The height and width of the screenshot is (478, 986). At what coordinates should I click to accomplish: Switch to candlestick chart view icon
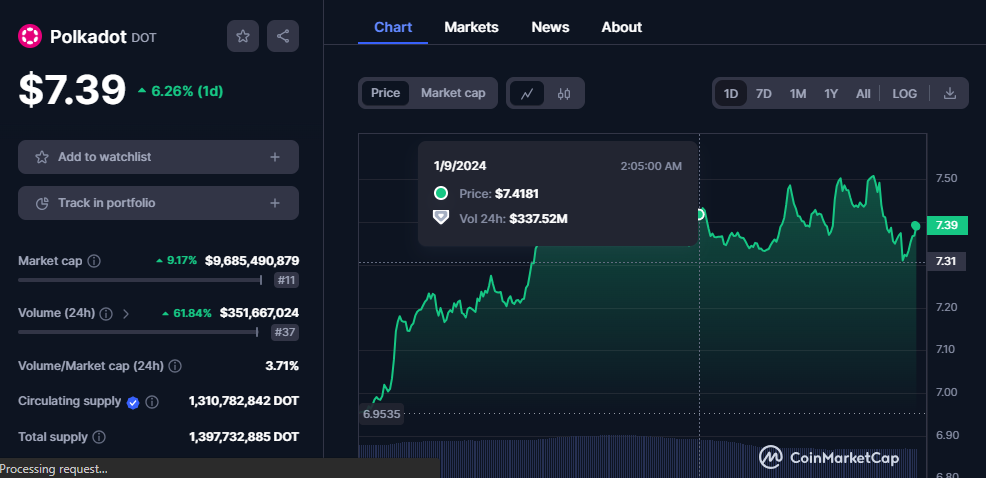coord(564,94)
